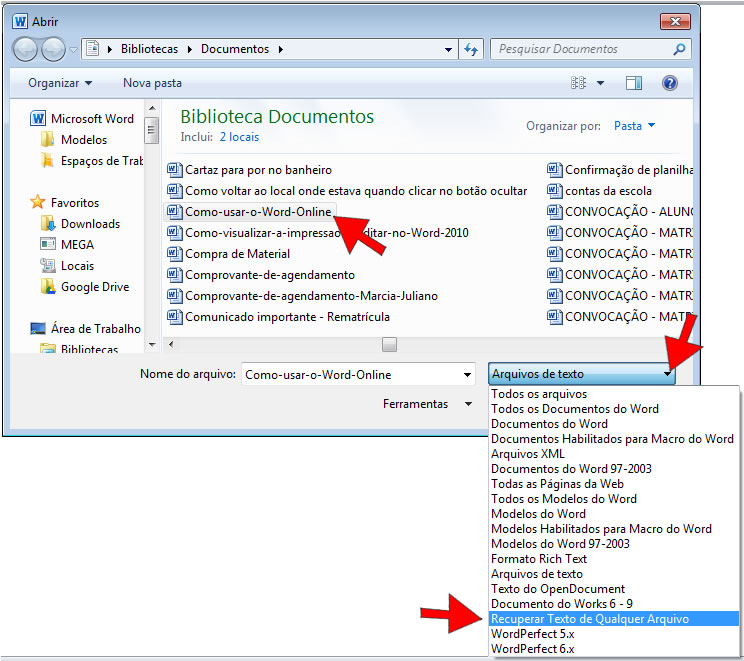Select Todos os arquivos file type
This screenshot has width=744, height=661.
[614, 393]
